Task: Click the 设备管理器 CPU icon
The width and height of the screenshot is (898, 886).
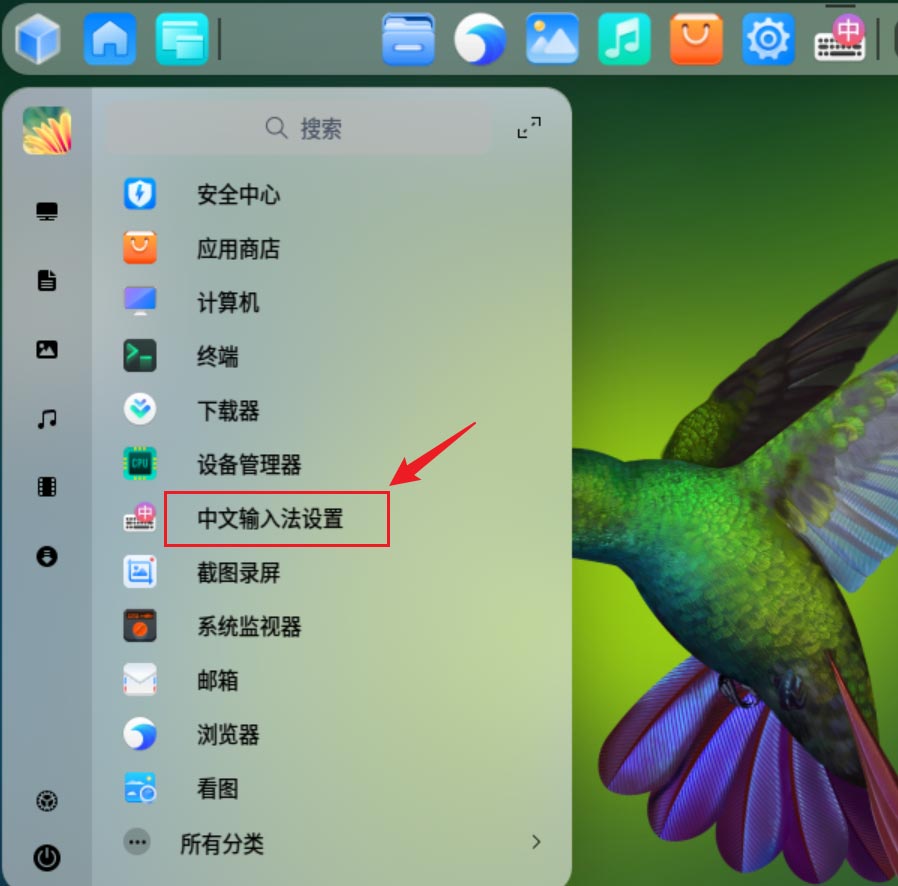Action: click(140, 463)
